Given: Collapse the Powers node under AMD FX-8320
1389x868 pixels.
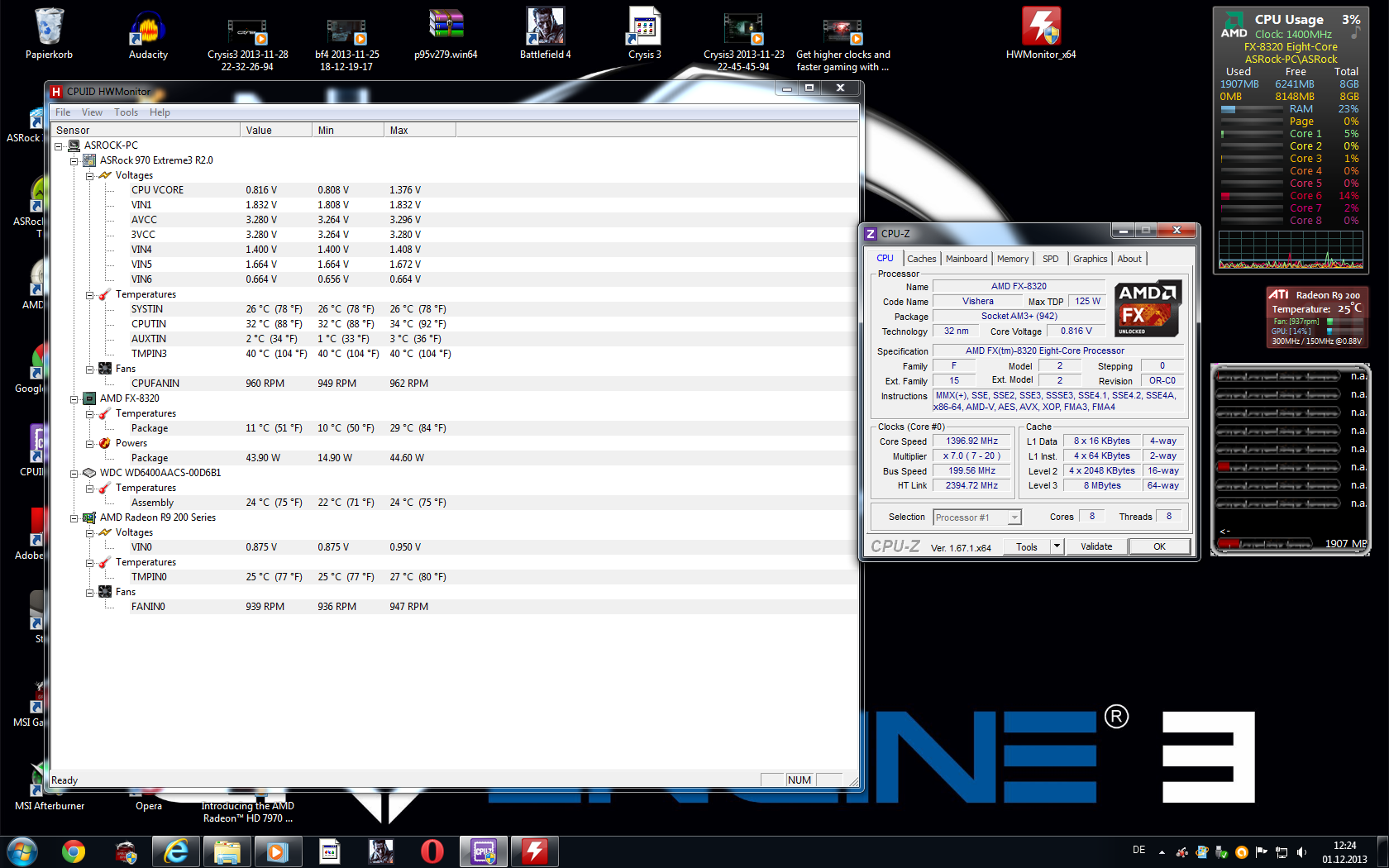Looking at the screenshot, I should (x=90, y=444).
